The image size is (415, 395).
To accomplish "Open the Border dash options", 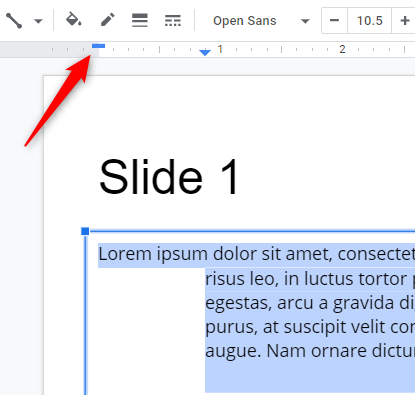I will [x=173, y=20].
